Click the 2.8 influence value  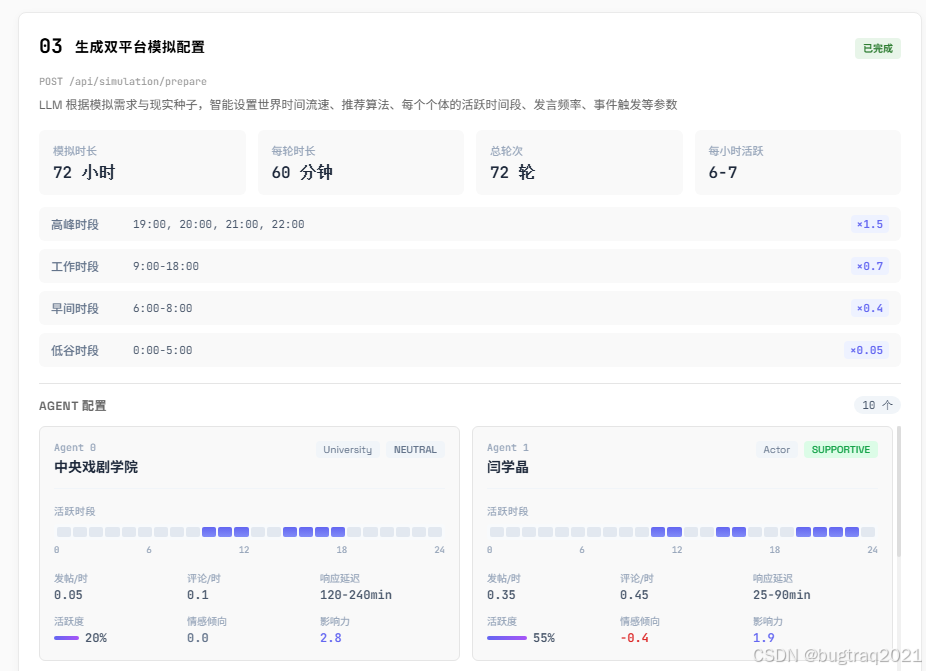click(331, 638)
